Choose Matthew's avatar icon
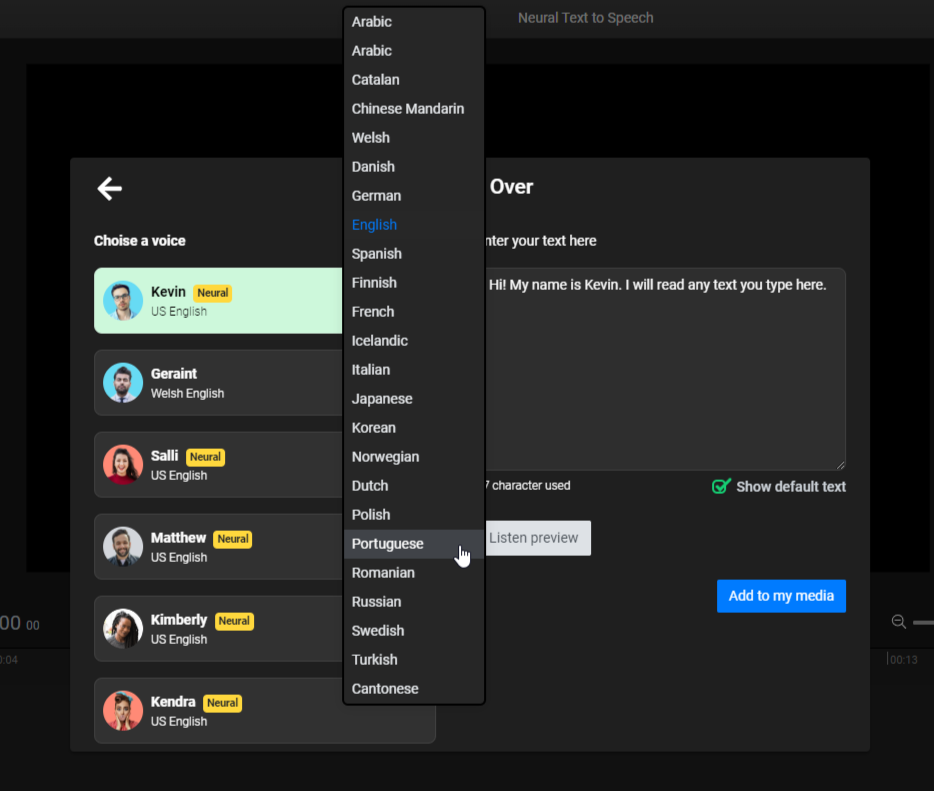 (123, 547)
